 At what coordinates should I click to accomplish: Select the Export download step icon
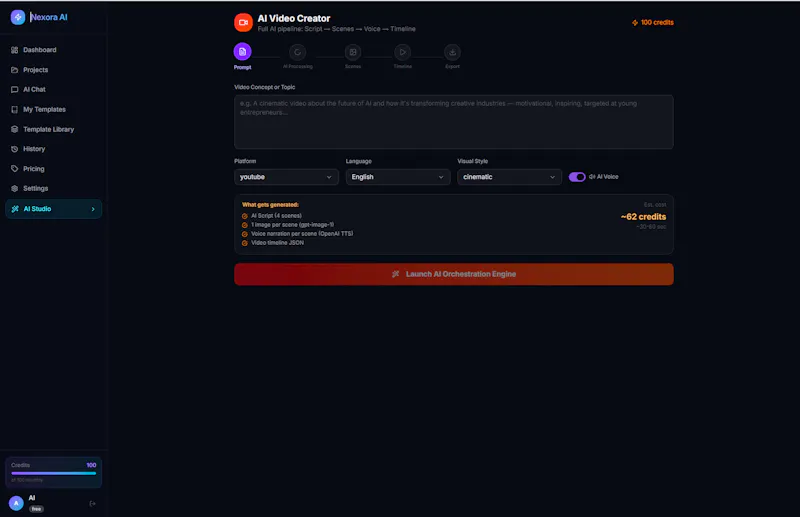tap(453, 52)
